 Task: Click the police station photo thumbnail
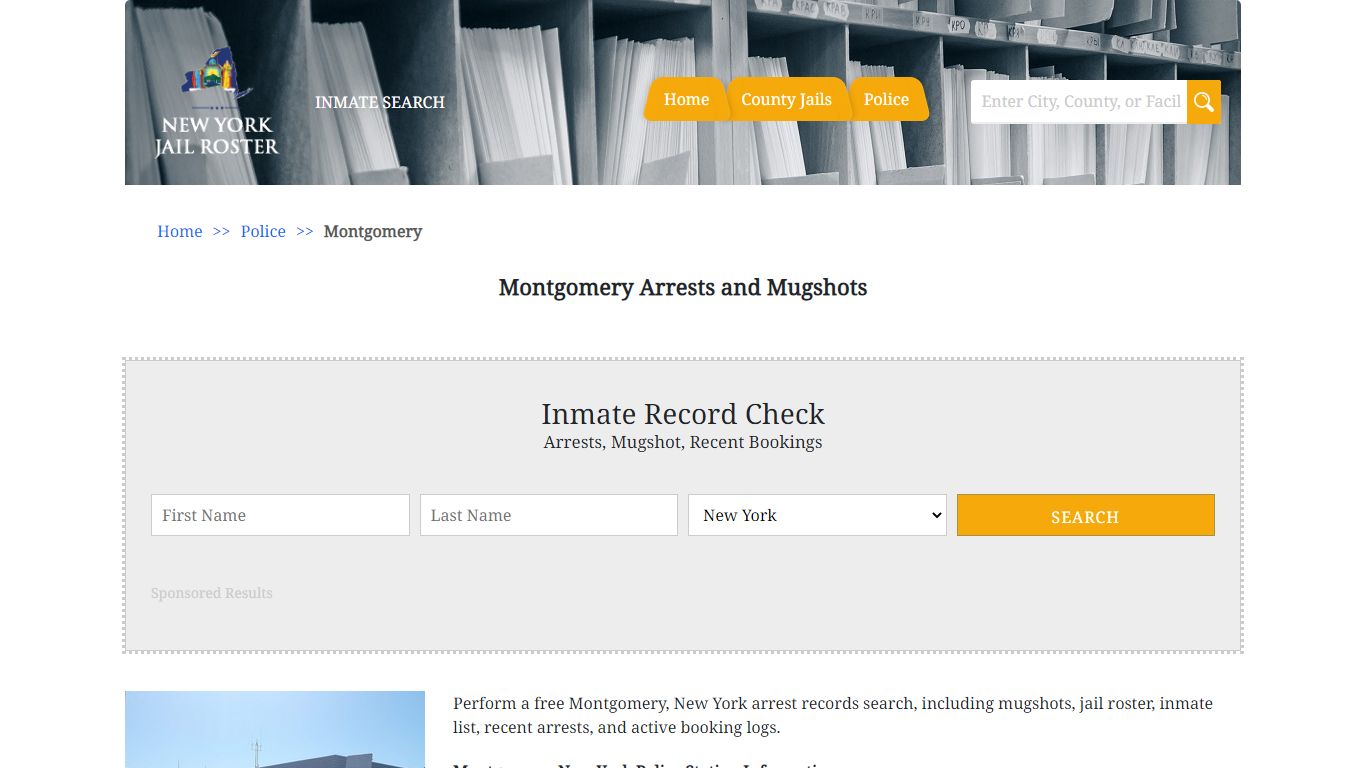pyautogui.click(x=275, y=729)
